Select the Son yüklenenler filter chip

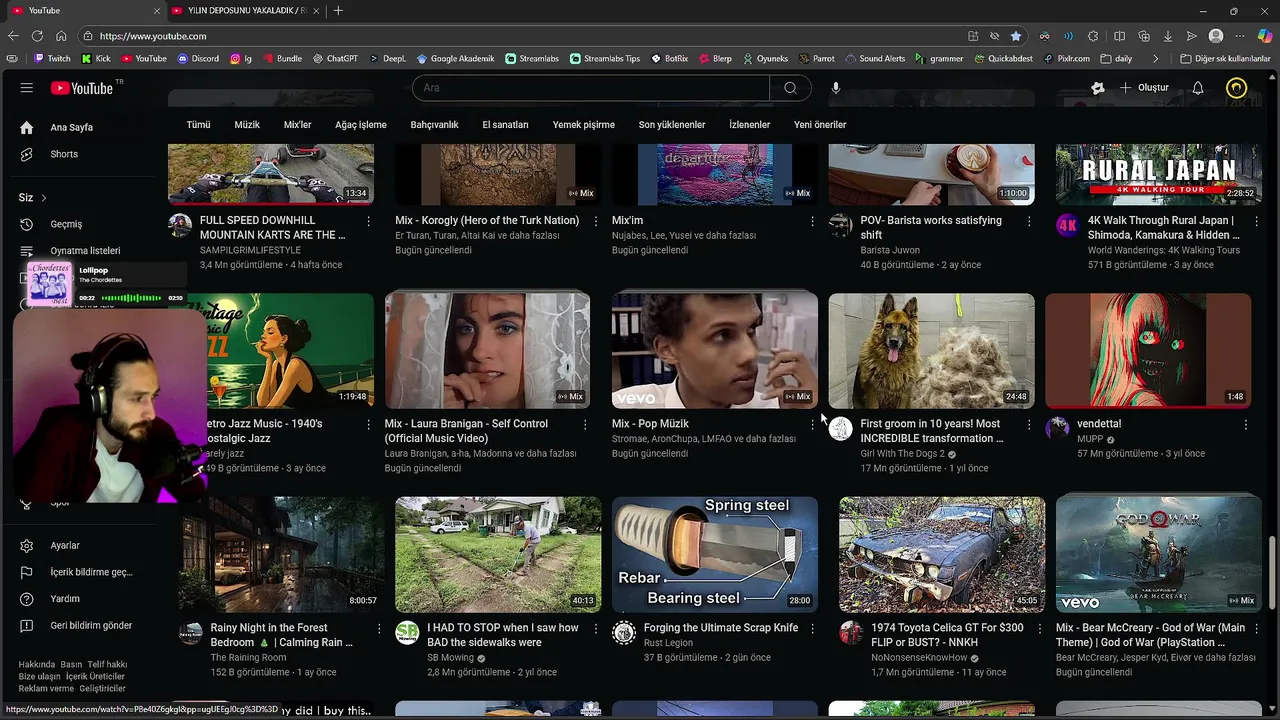coord(672,125)
